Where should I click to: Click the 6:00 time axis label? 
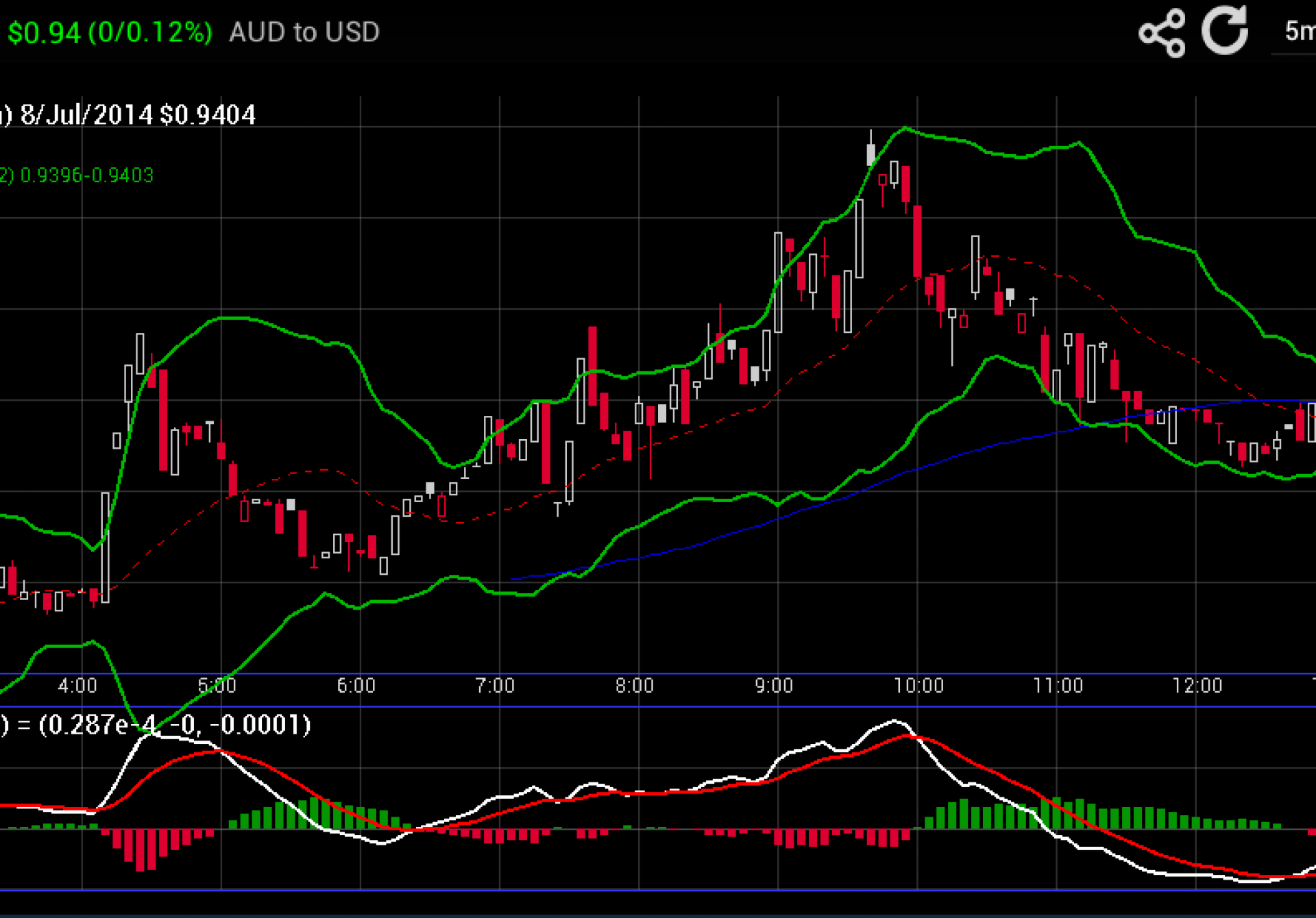[x=356, y=685]
